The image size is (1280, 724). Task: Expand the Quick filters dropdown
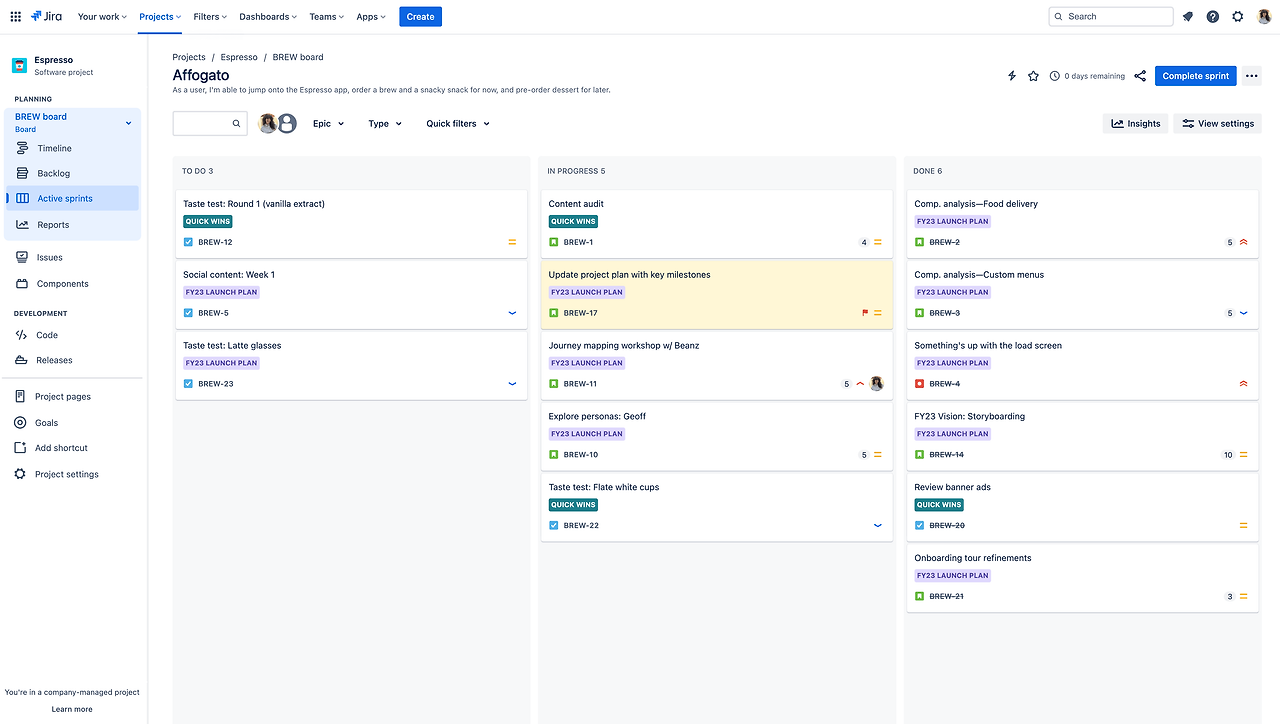(x=458, y=124)
